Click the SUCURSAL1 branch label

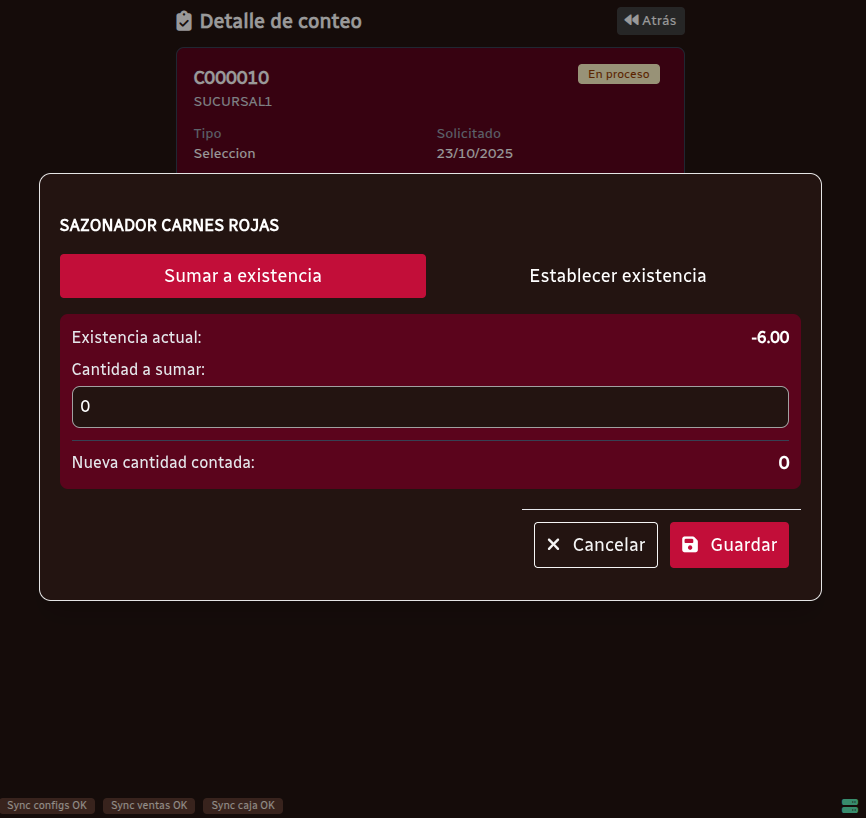[x=233, y=102]
